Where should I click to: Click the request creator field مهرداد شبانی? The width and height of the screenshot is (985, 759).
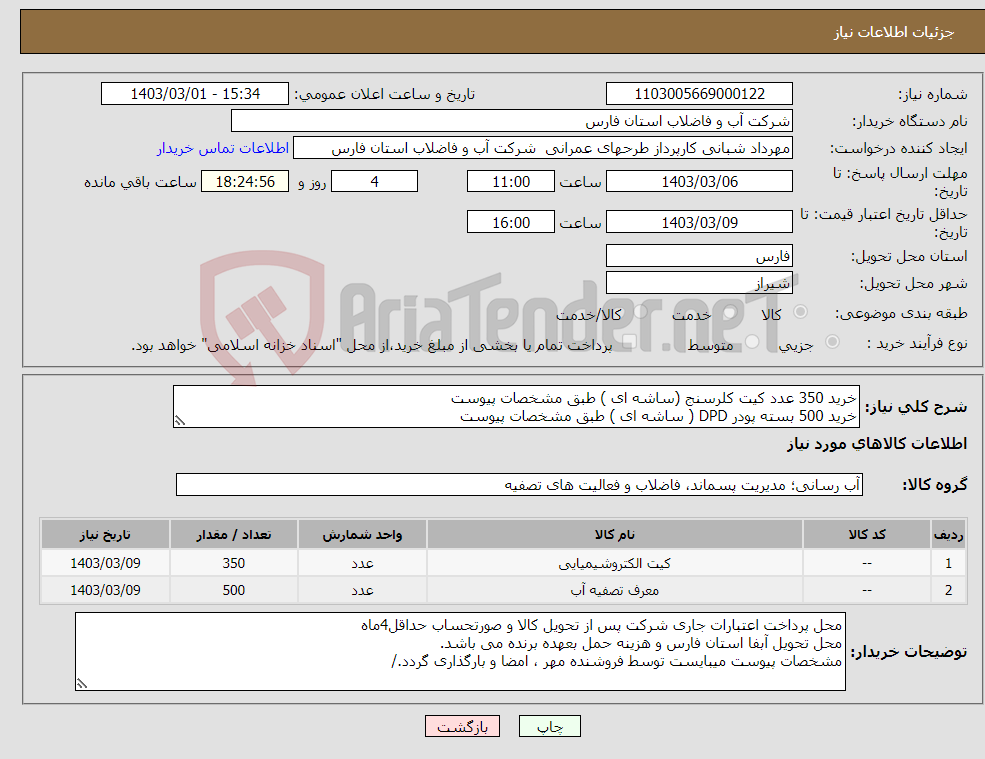click(x=543, y=148)
